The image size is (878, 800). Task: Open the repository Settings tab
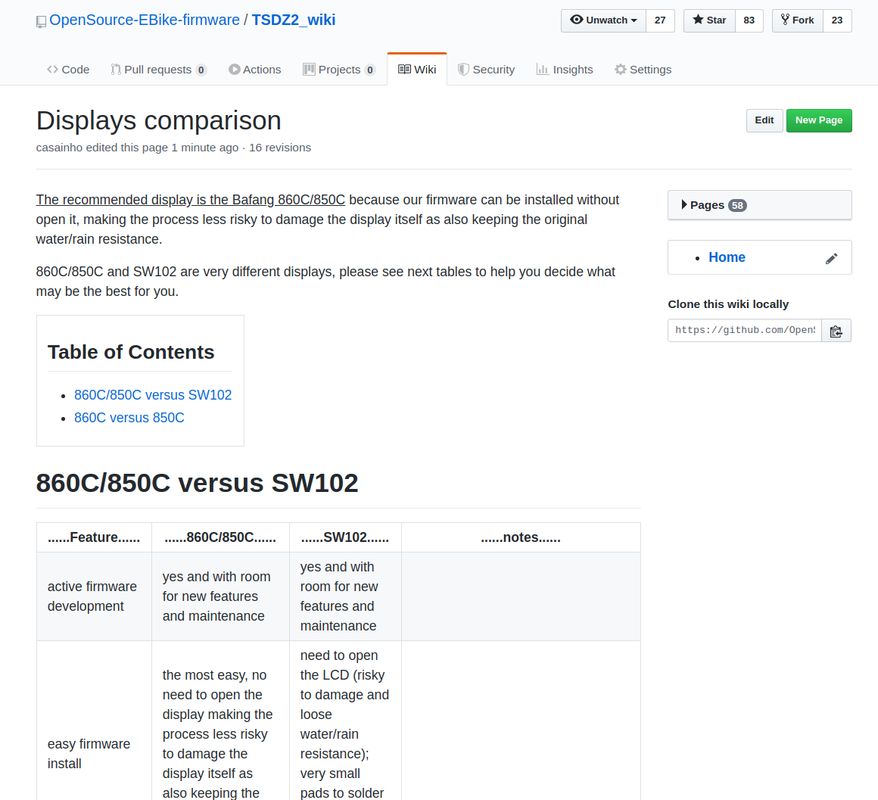[x=643, y=69]
